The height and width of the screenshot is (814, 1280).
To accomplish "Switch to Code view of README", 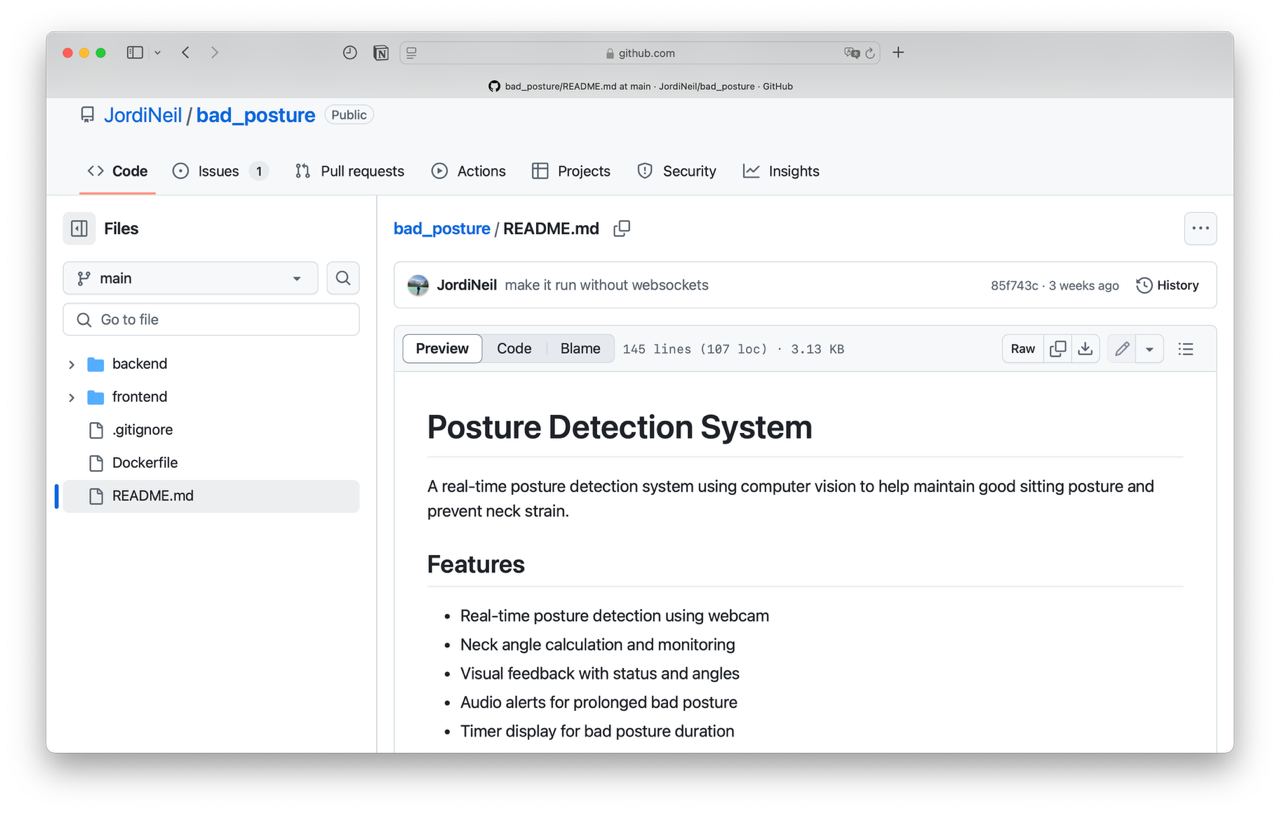I will coord(514,349).
